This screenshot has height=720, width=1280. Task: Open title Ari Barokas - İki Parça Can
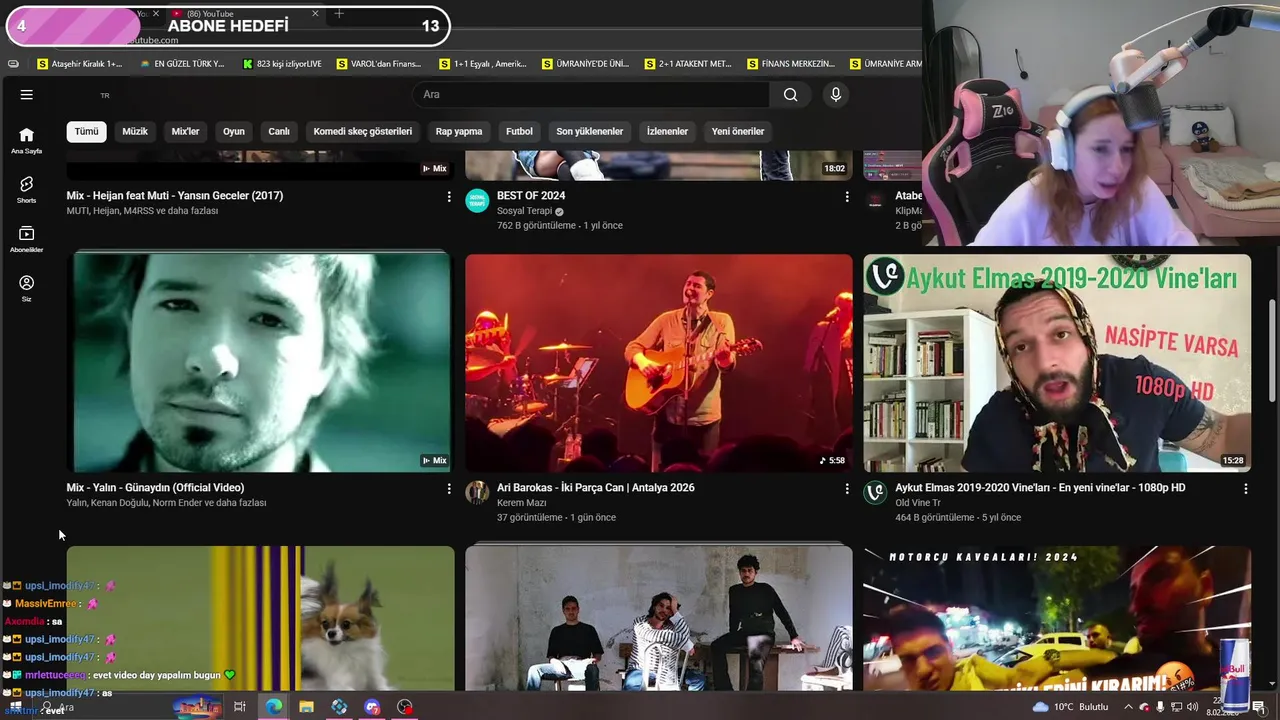595,488
